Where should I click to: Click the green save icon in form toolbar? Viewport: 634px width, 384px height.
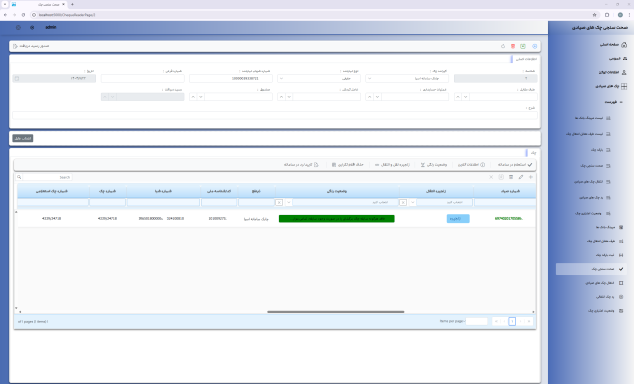tap(523, 46)
